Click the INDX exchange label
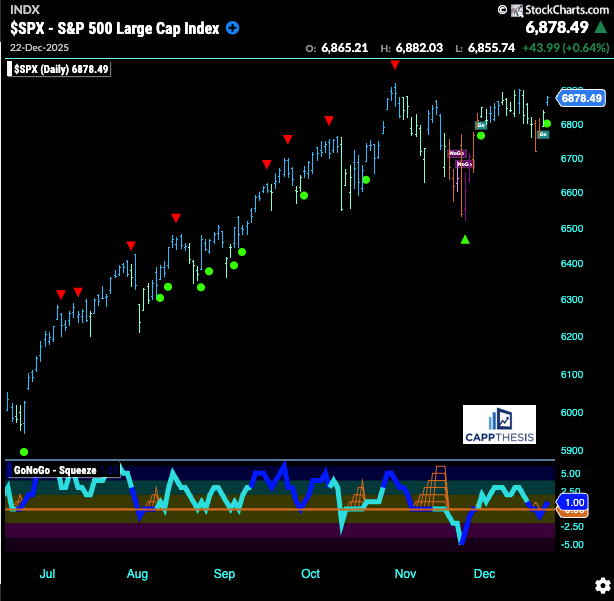Image resolution: width=614 pixels, height=601 pixels. click(x=25, y=10)
